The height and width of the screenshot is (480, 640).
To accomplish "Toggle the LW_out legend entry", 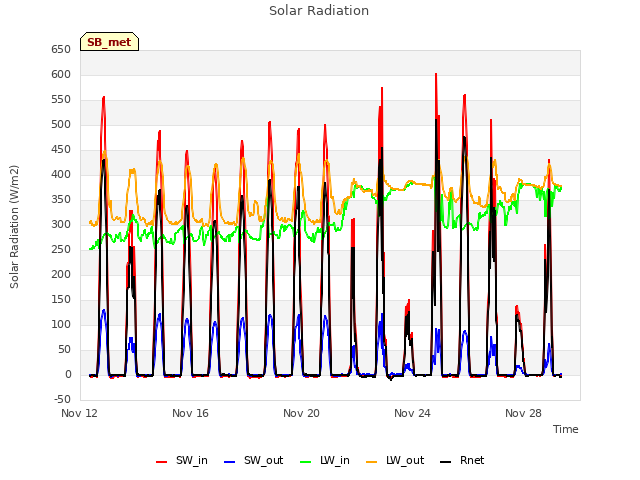I will click(395, 460).
